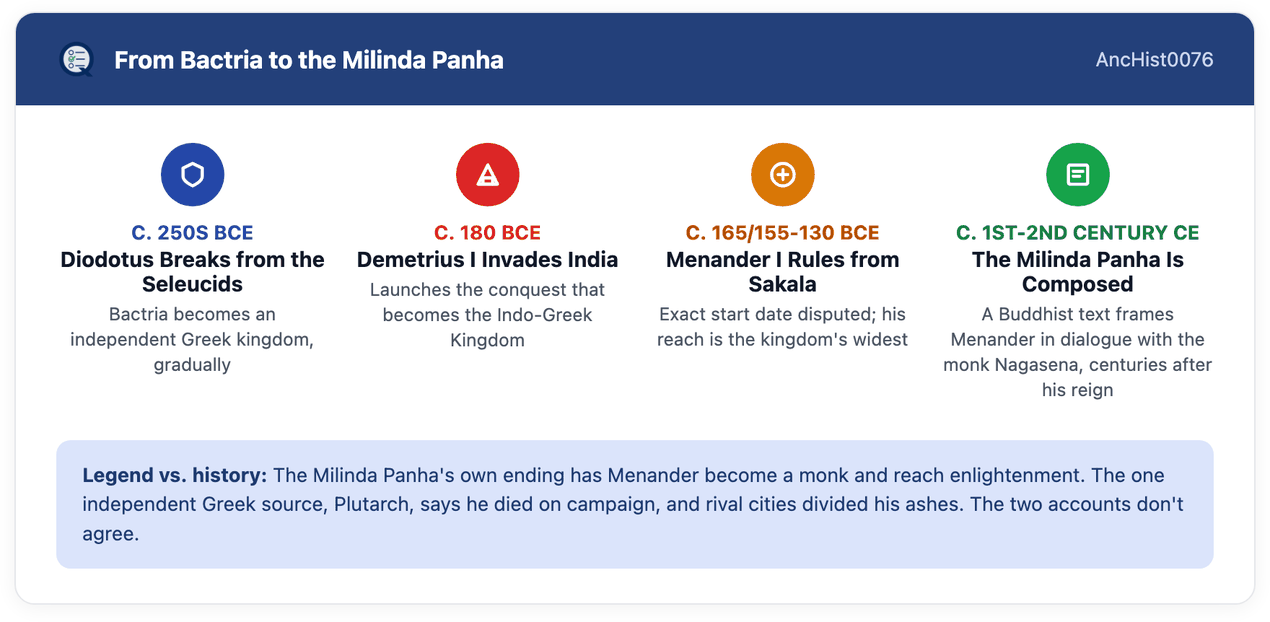This screenshot has width=1270, height=622.
Task: Click the orange plus-circle icon
Action: [x=783, y=175]
